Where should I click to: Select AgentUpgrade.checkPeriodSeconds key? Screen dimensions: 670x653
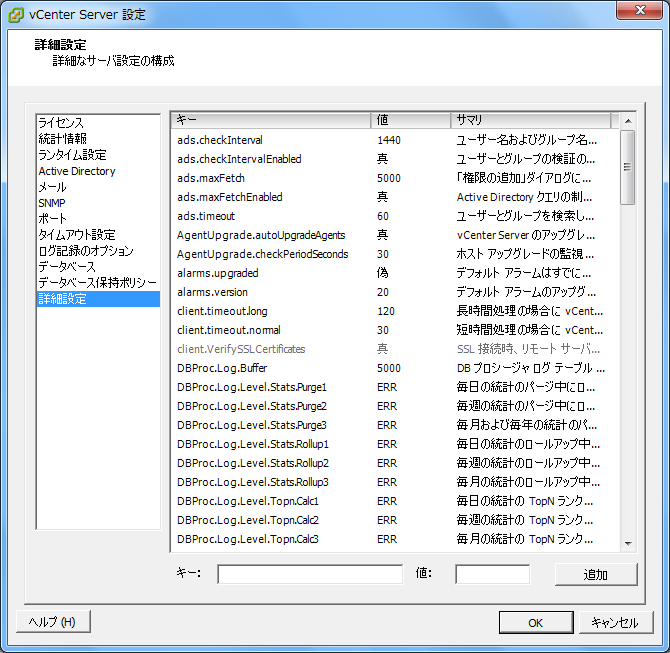pos(263,254)
